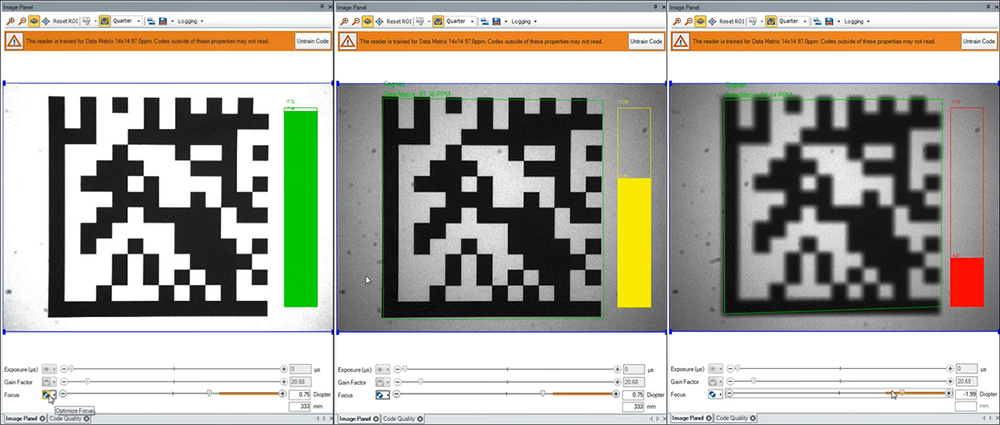Toggle highlighted image resolution button in right panel
The width and height of the screenshot is (1000, 425).
coord(771,21)
